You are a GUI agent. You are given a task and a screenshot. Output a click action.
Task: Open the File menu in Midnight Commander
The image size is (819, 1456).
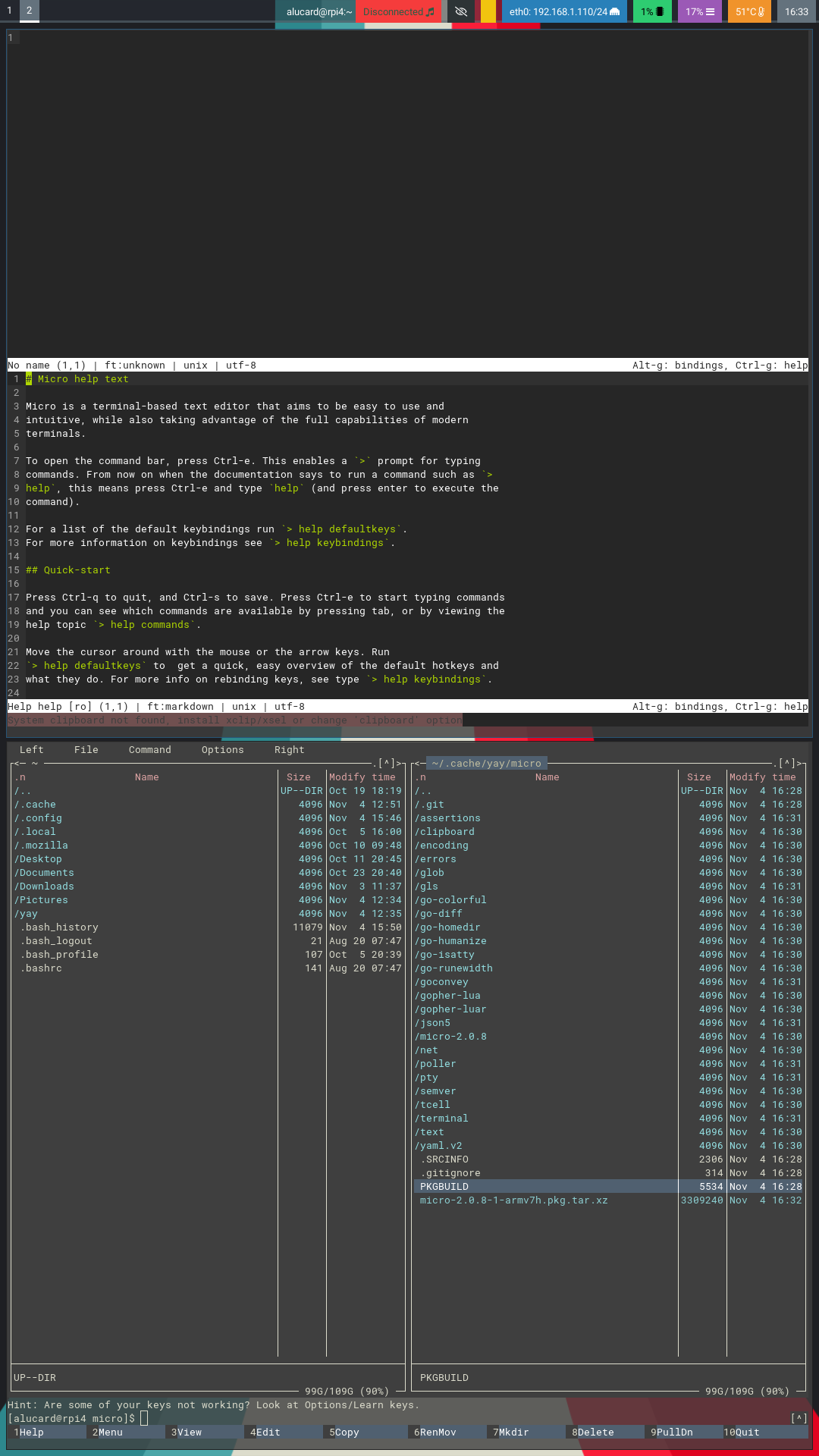86,749
